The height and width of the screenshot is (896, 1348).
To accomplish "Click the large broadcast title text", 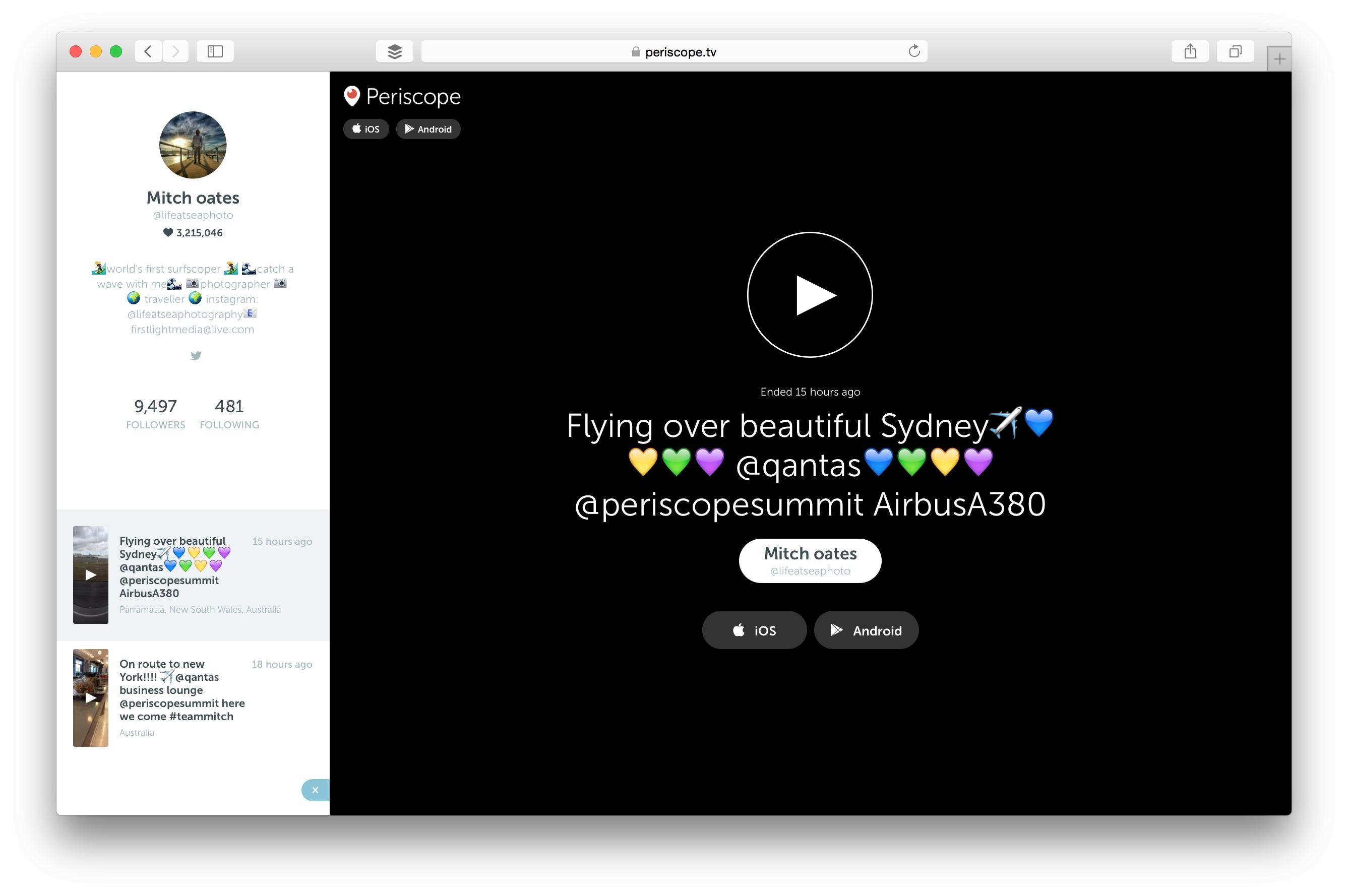I will click(810, 464).
